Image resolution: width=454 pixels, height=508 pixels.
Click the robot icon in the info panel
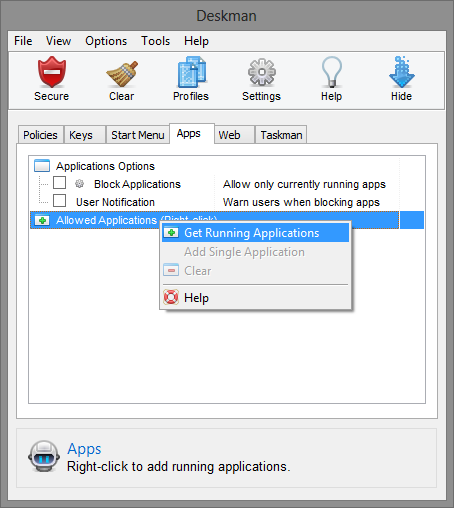[x=44, y=456]
